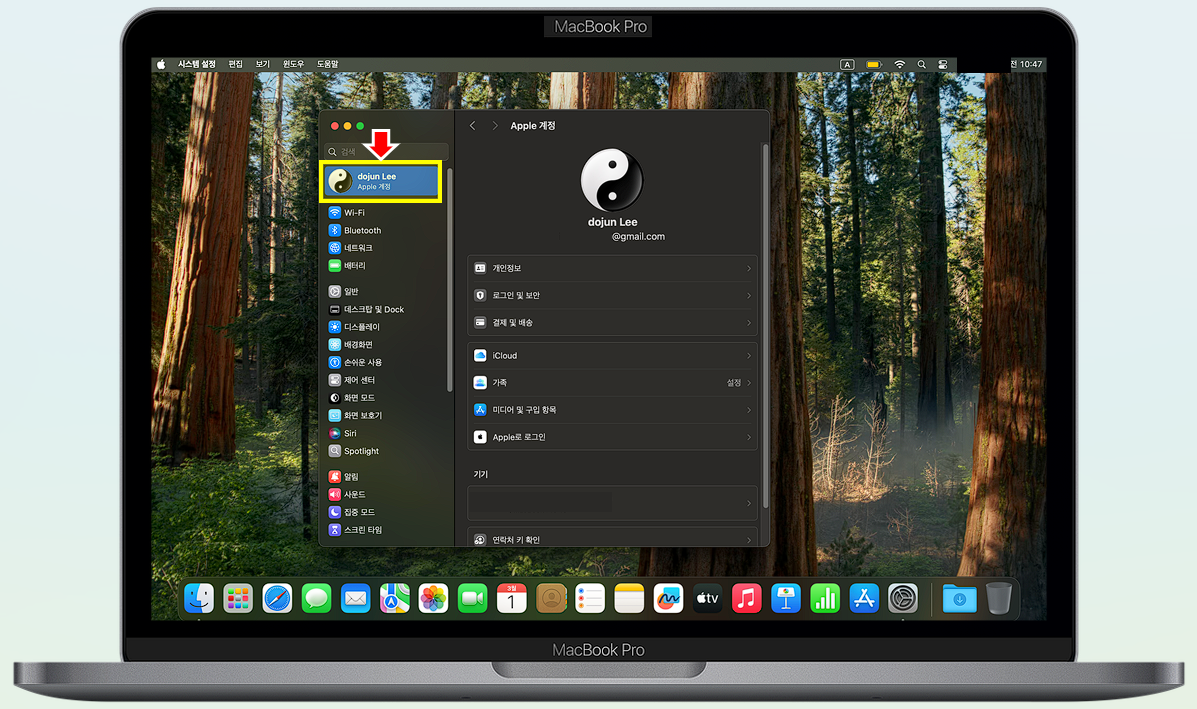This screenshot has width=1197, height=709.
Task: Open the Trash in the Dock
Action: pos(999,598)
